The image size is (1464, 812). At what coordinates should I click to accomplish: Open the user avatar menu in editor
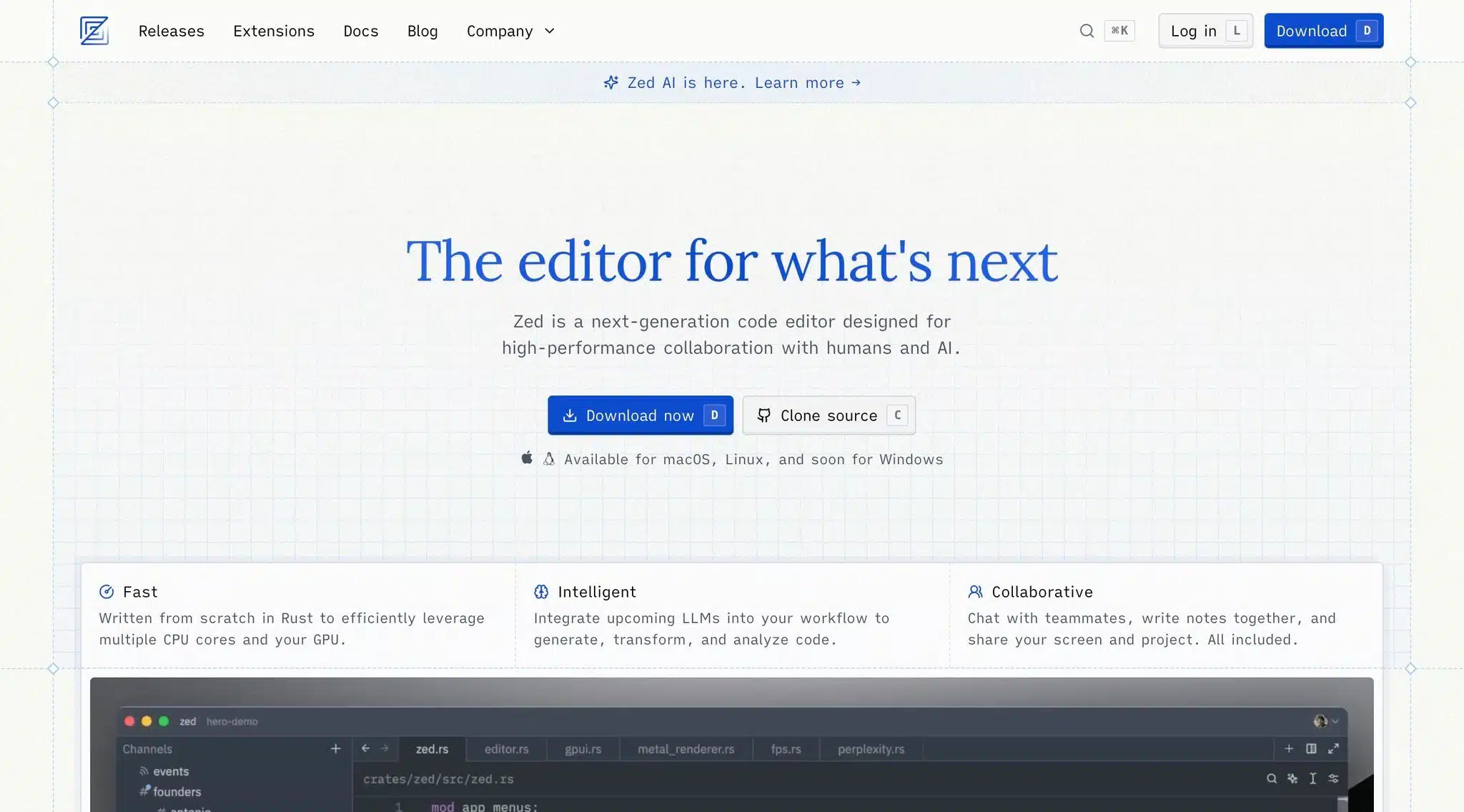pos(1325,721)
